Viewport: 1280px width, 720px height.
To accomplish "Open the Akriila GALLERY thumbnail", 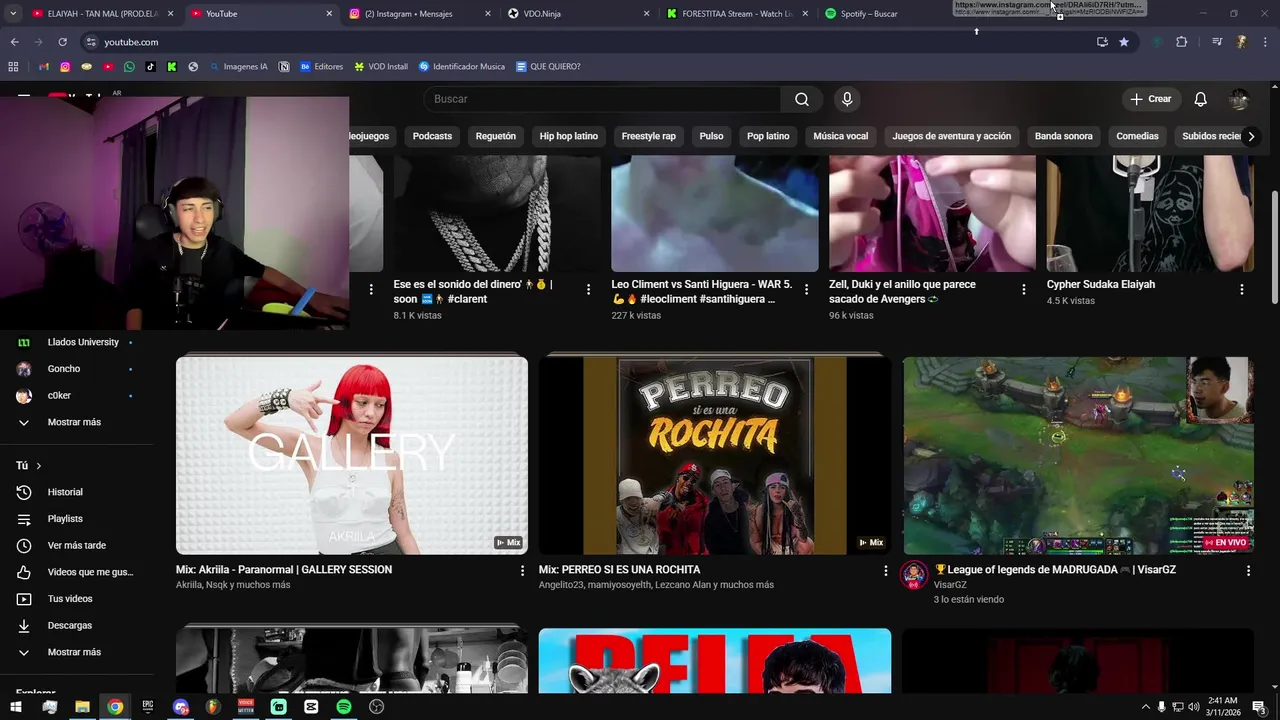I will point(352,455).
